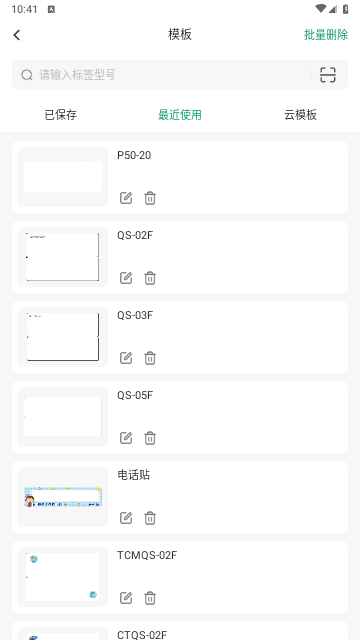The height and width of the screenshot is (640, 360).
Task: Delete the TCMQS-02F template
Action: coord(150,598)
